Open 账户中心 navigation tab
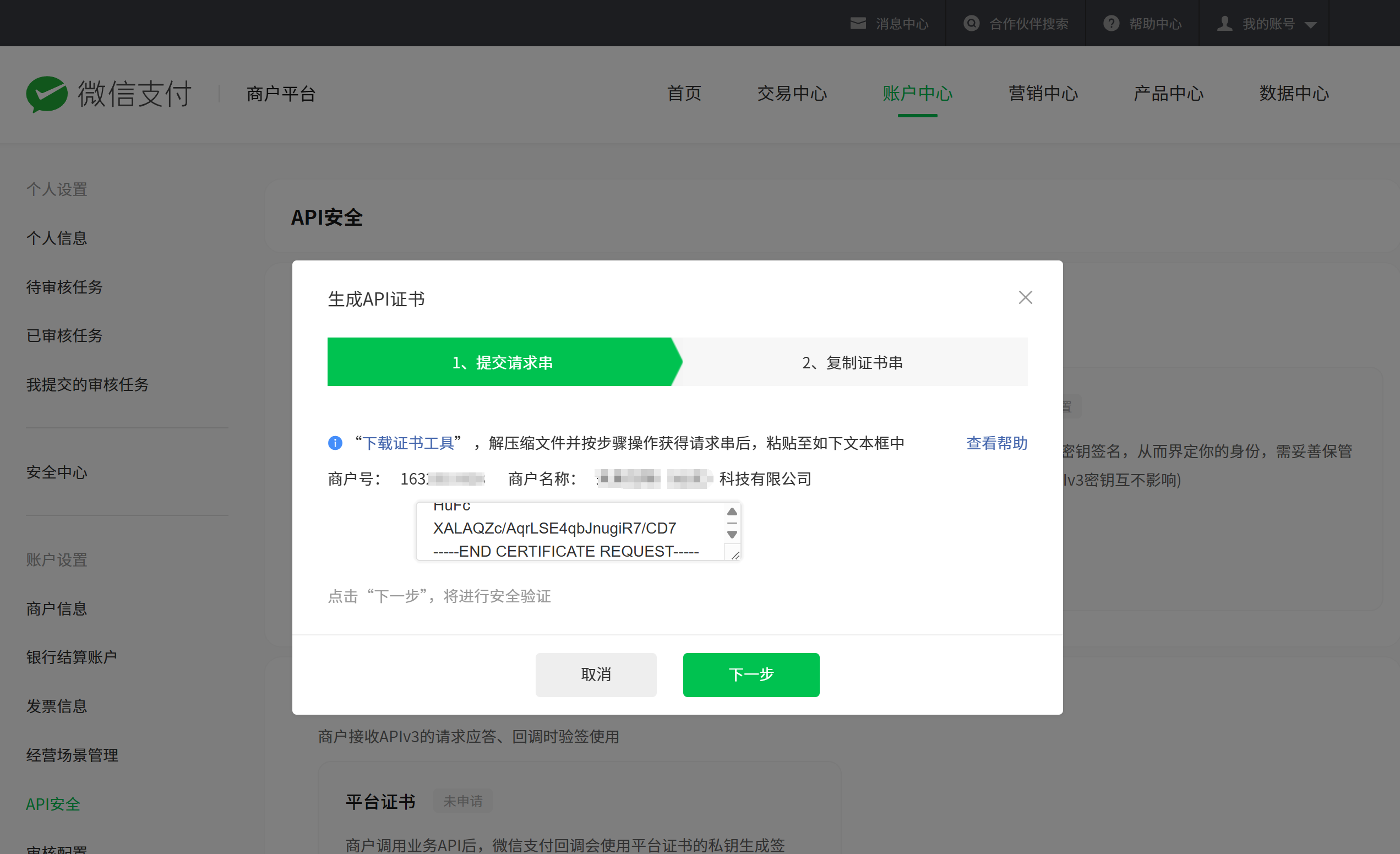The image size is (1400, 854). coord(917,93)
